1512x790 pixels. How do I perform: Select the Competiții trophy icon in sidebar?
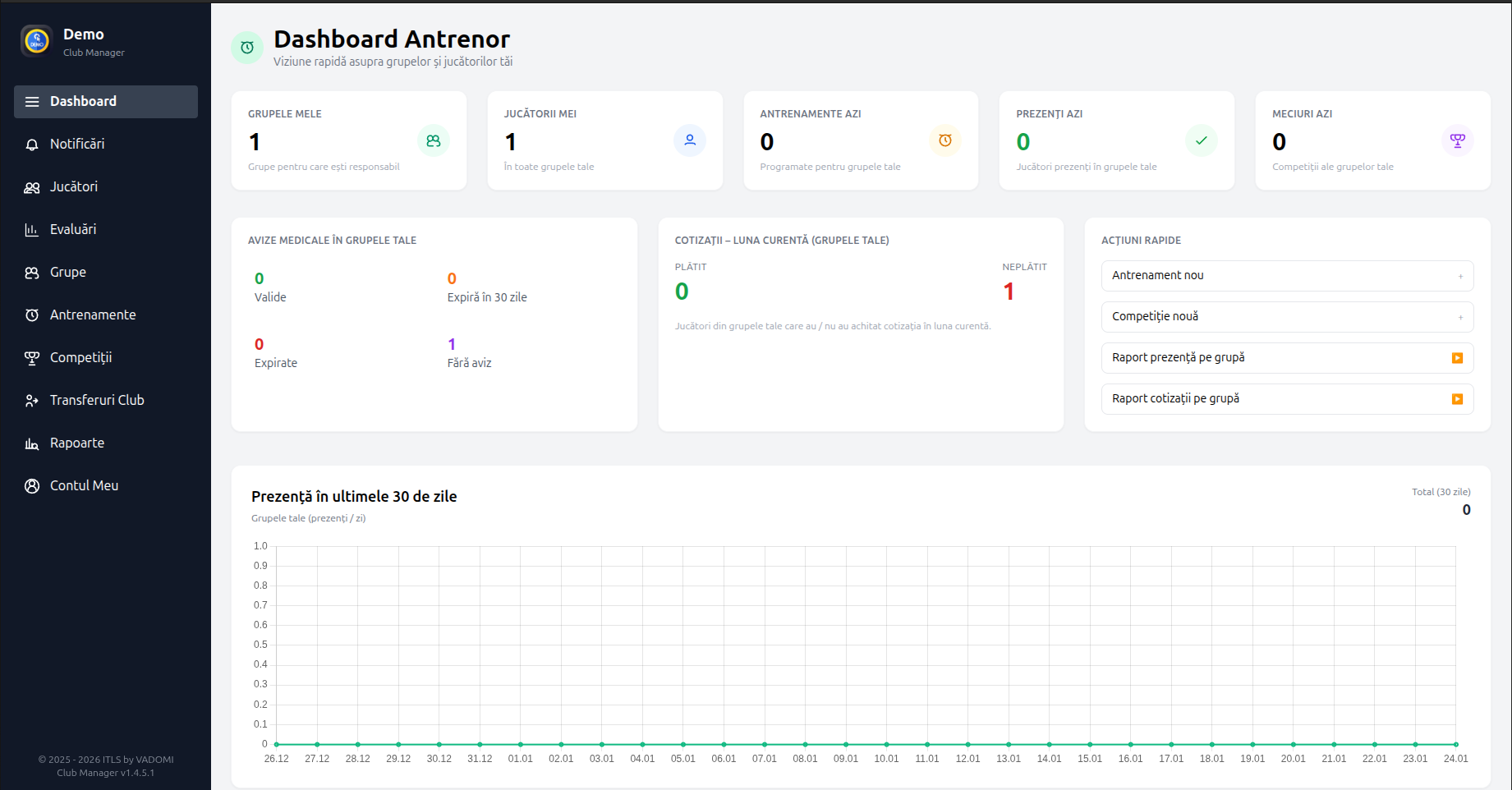32,357
